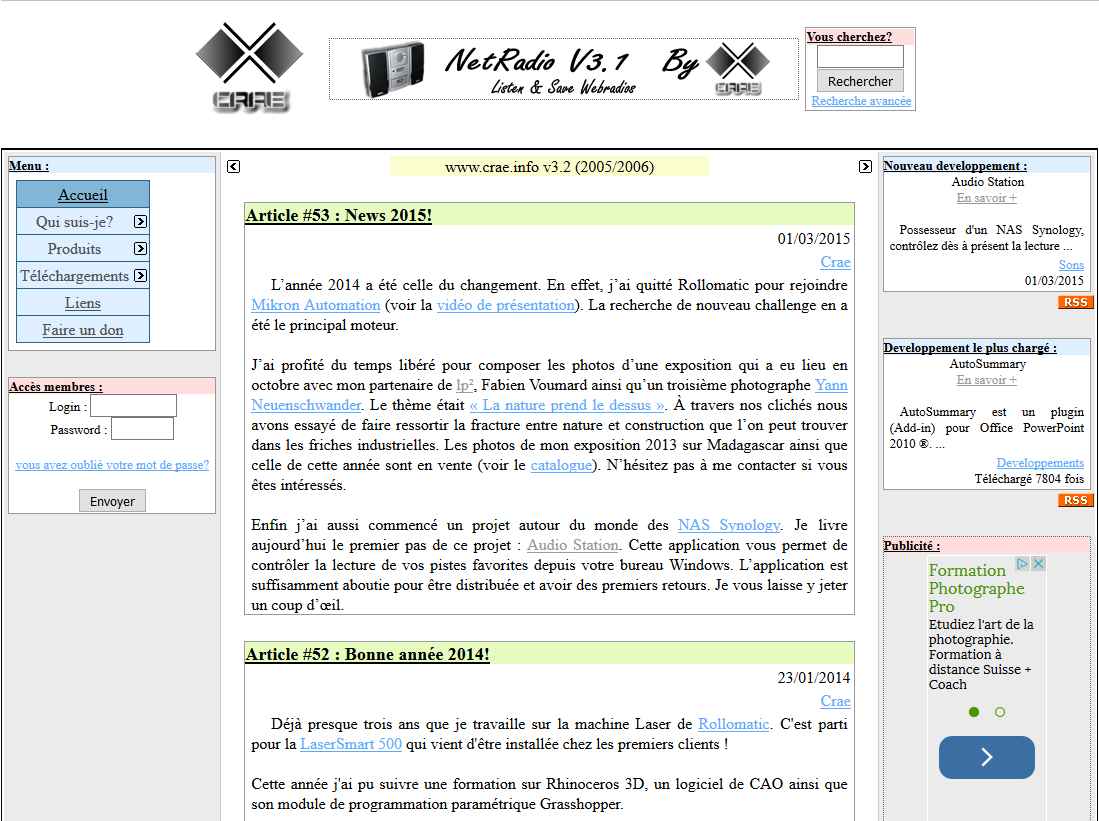This screenshot has width=1099, height=821.
Task: Open the Téléchargements menu item
Action: tap(74, 276)
